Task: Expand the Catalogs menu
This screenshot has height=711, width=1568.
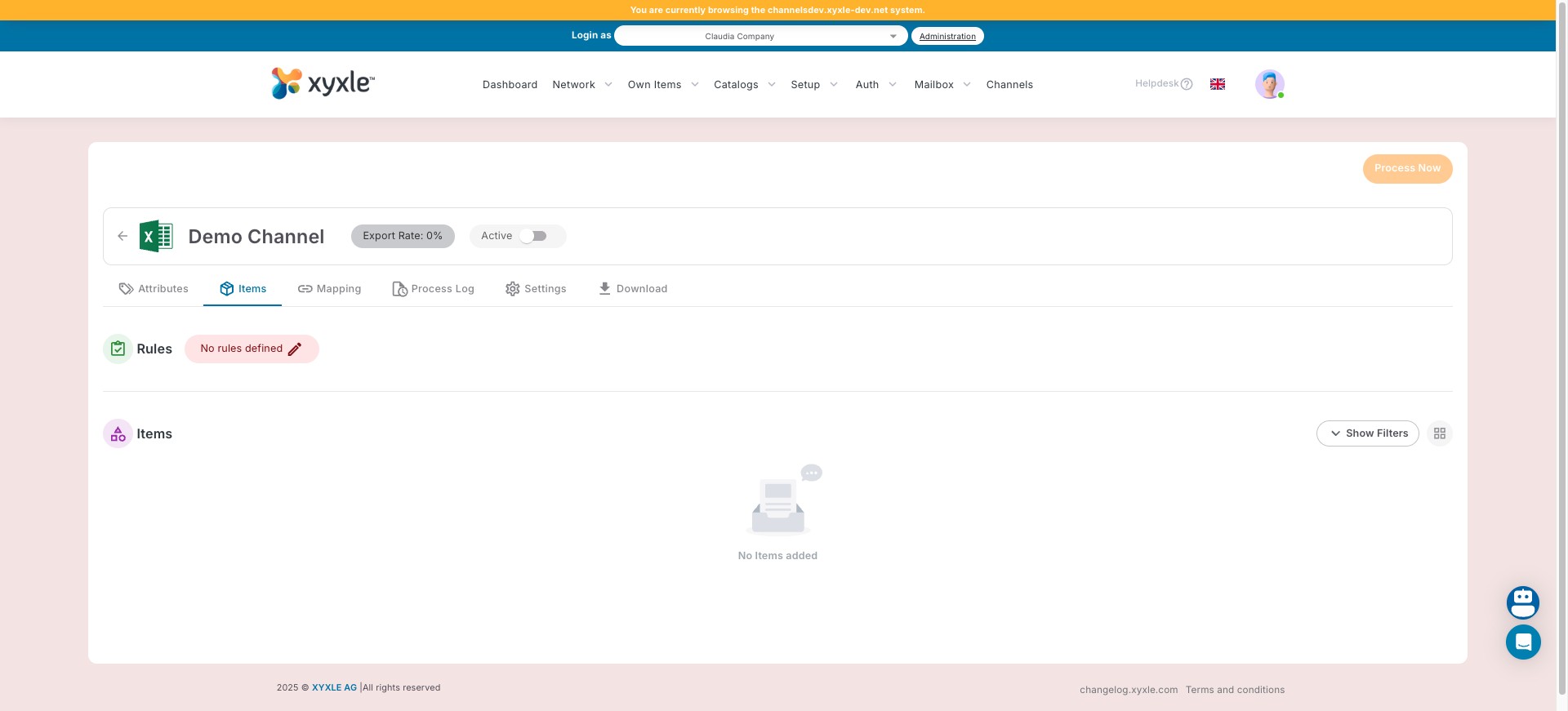Action: (744, 85)
